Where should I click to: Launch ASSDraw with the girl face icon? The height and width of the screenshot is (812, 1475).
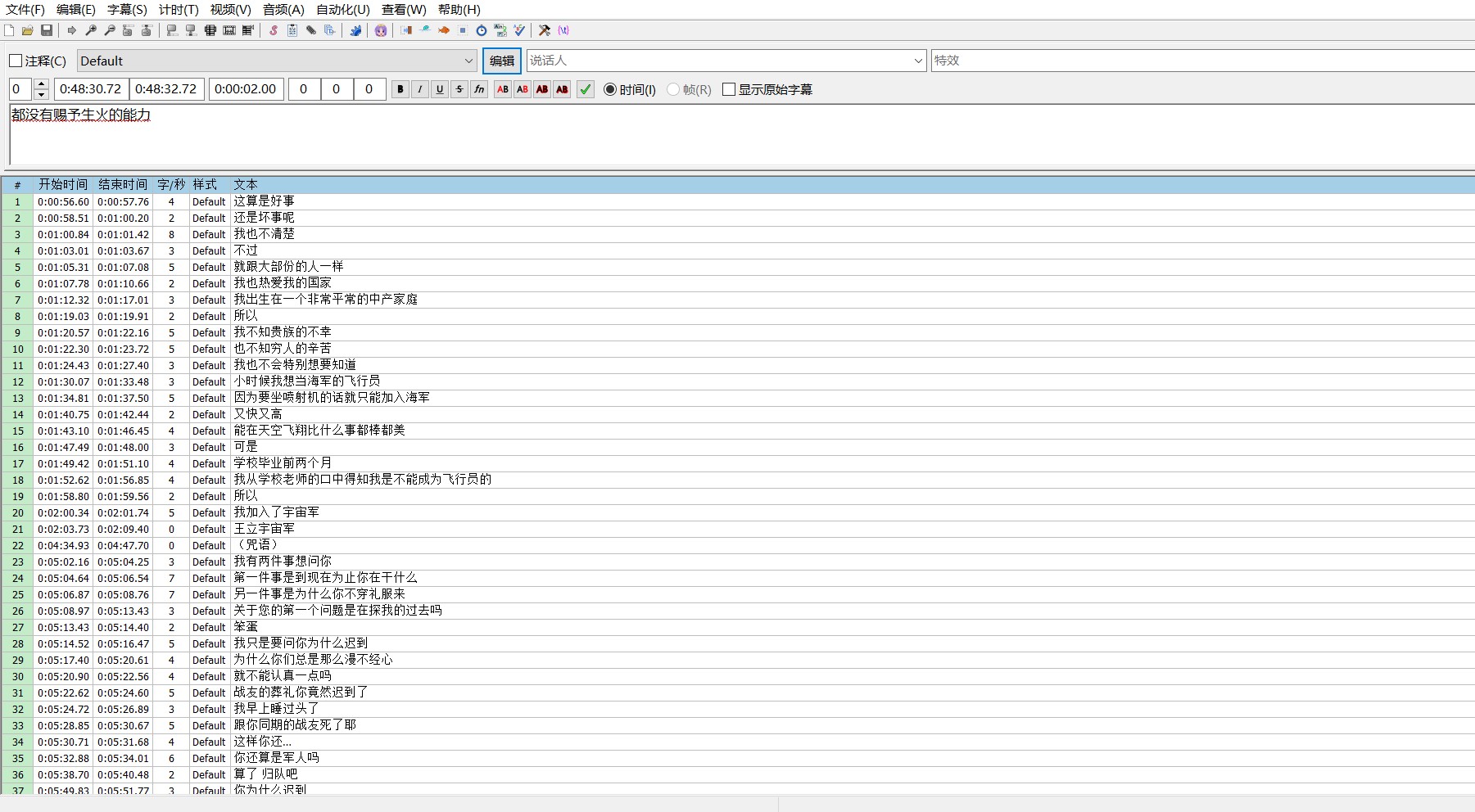click(x=381, y=30)
